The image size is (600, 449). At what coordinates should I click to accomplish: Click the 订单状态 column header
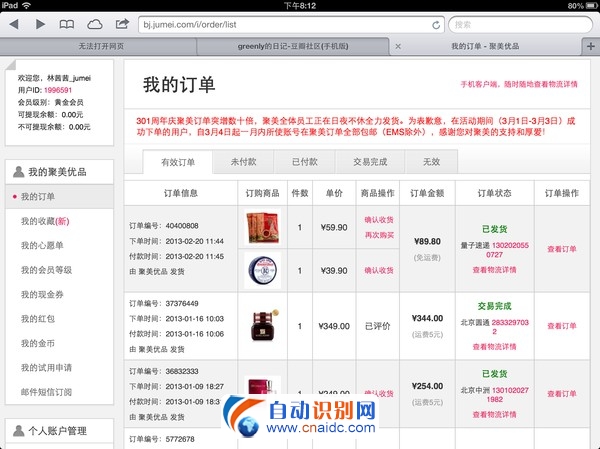click(494, 193)
